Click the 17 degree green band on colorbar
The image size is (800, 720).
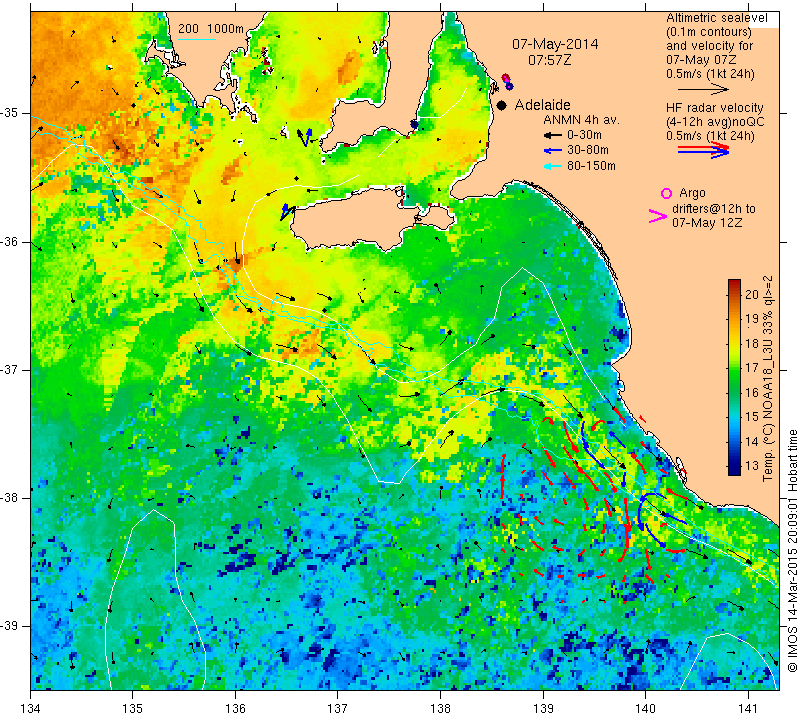[734, 367]
